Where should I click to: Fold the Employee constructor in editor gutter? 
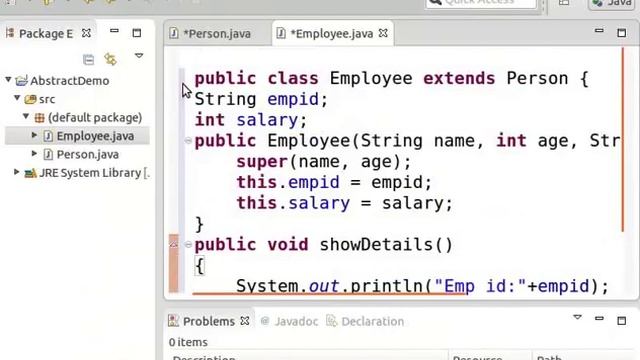pyautogui.click(x=188, y=141)
